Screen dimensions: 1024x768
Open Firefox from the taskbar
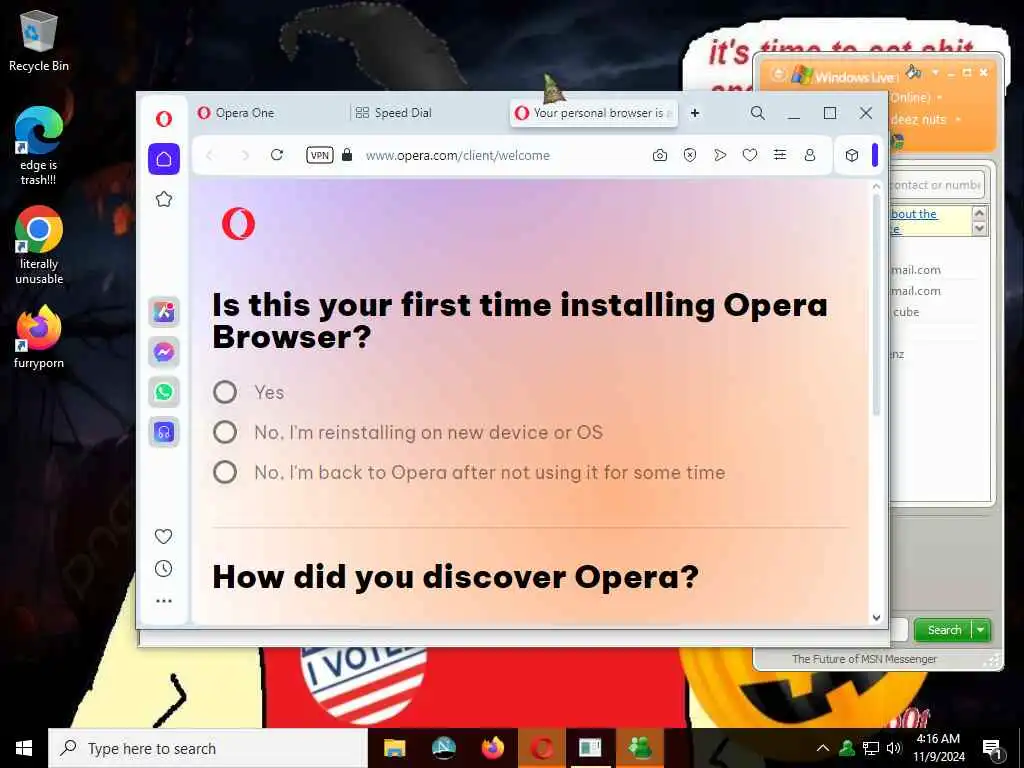pyautogui.click(x=492, y=748)
